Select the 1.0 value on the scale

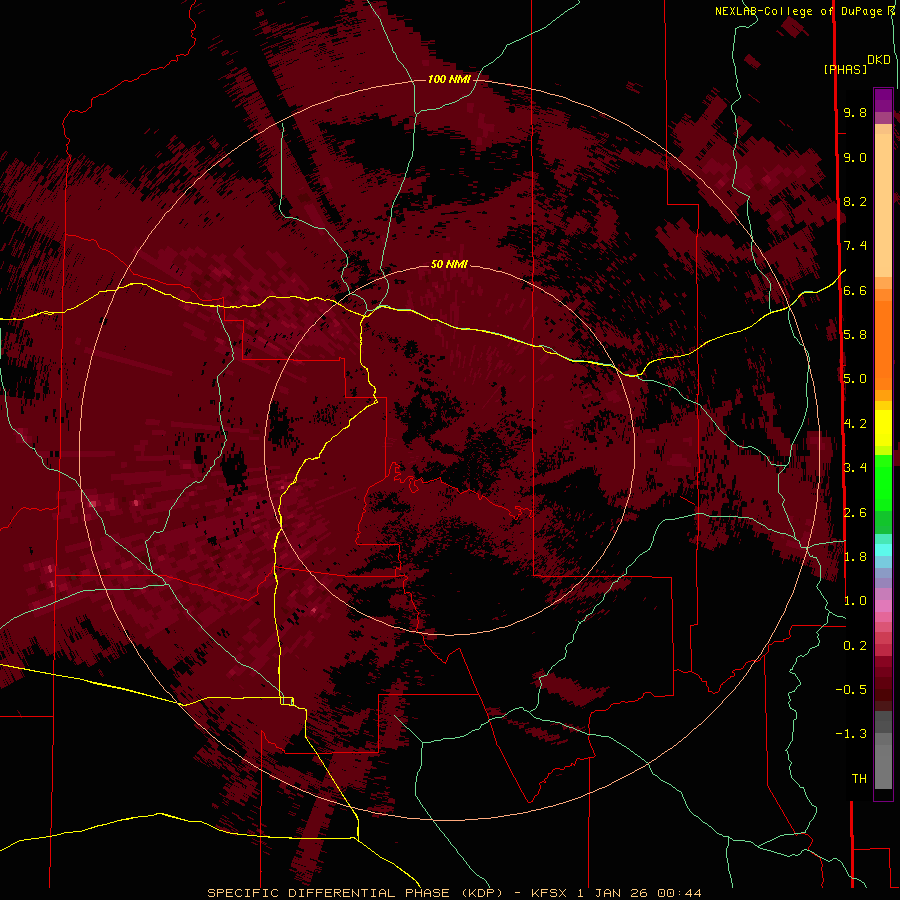click(855, 602)
